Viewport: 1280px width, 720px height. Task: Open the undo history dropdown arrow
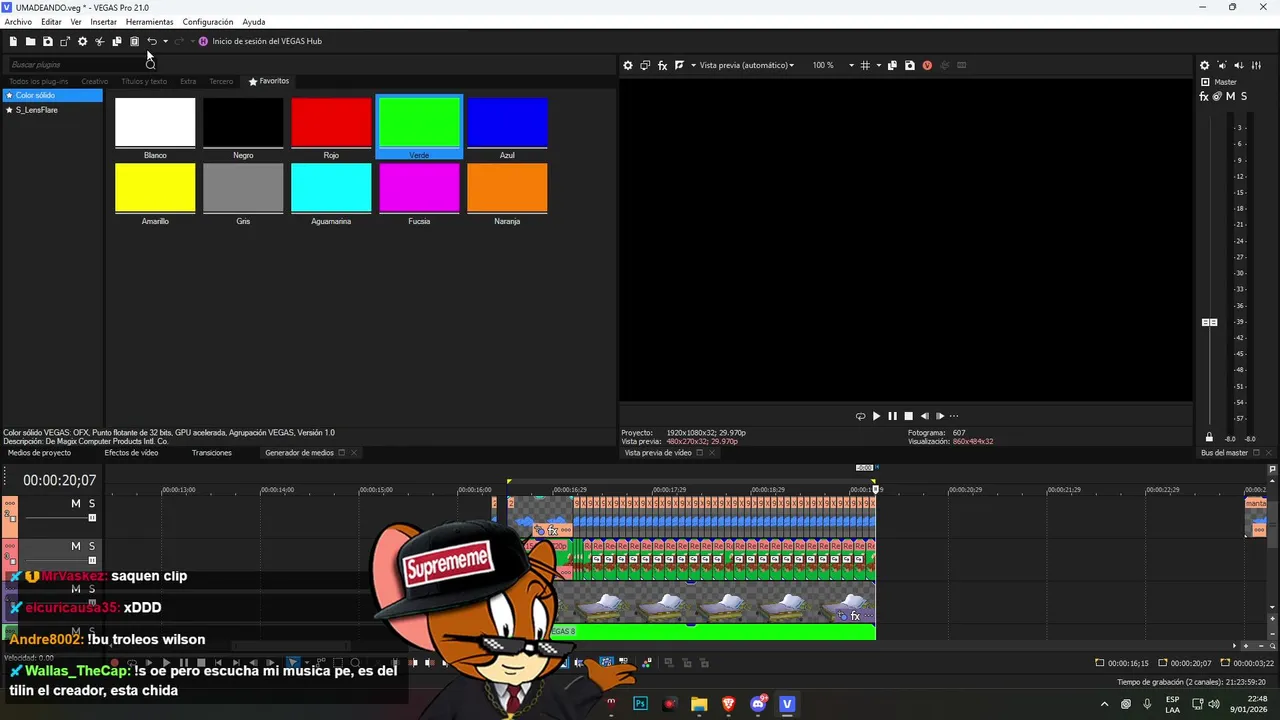pyautogui.click(x=165, y=41)
